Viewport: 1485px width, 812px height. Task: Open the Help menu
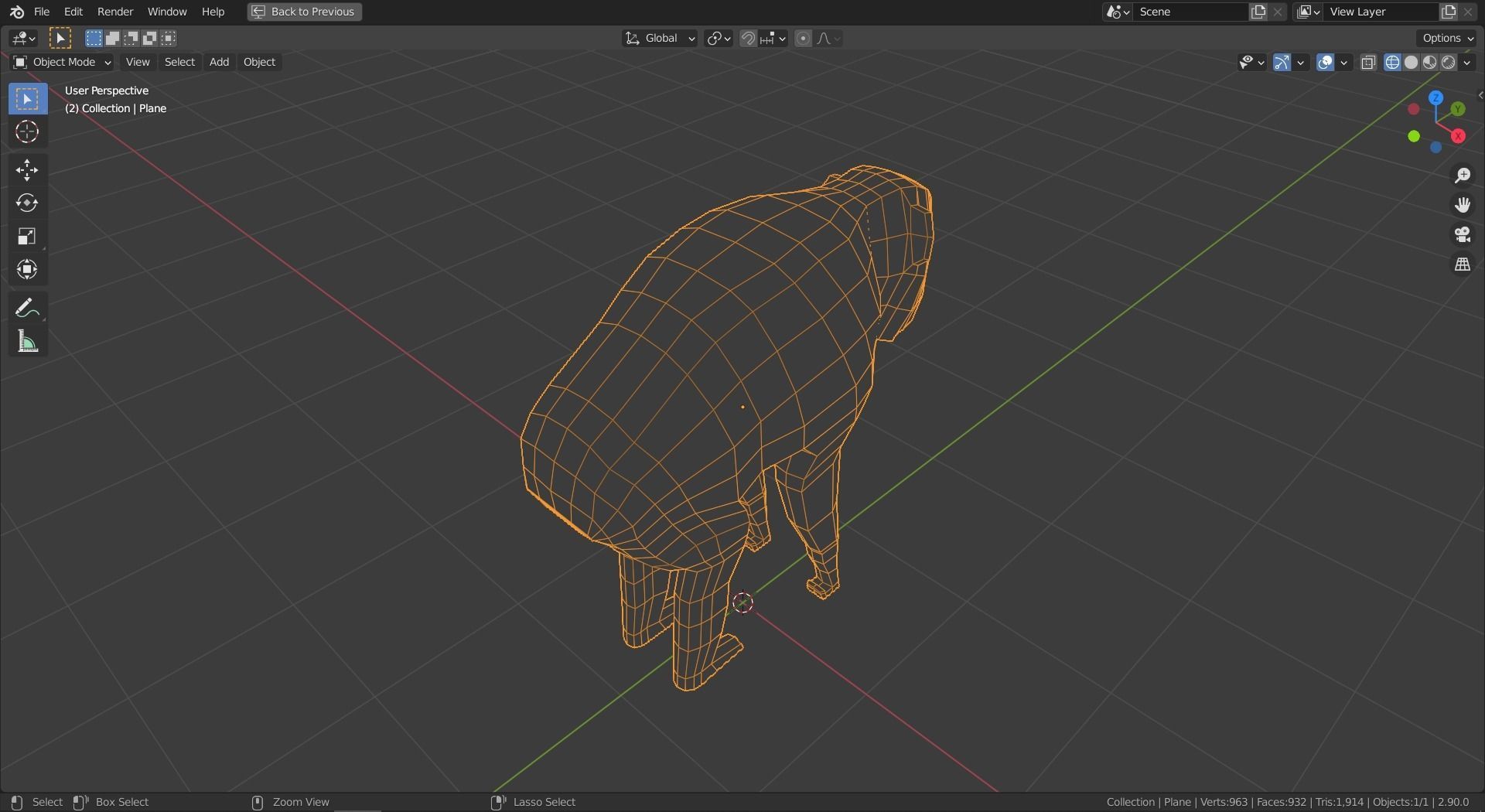pyautogui.click(x=213, y=12)
